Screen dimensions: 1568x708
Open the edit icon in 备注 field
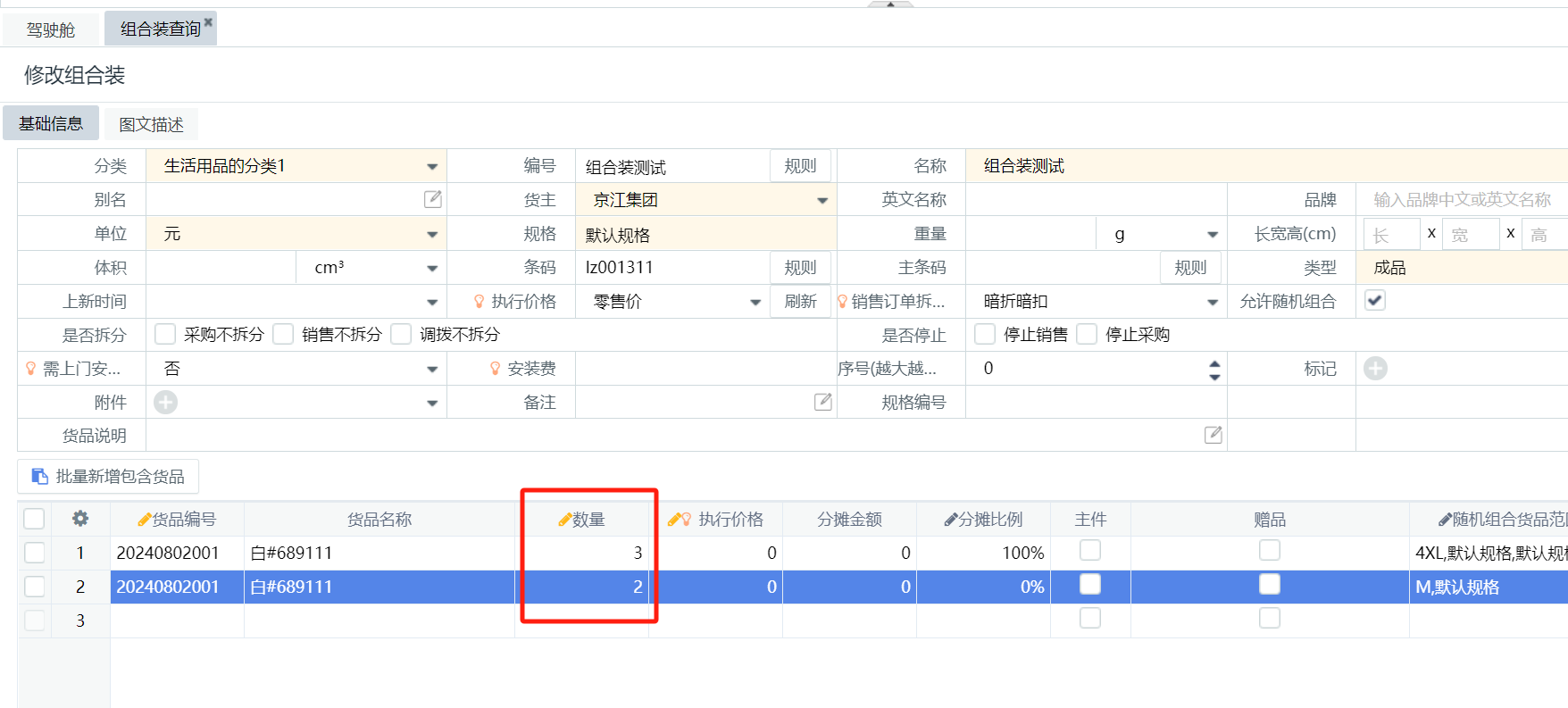point(823,402)
